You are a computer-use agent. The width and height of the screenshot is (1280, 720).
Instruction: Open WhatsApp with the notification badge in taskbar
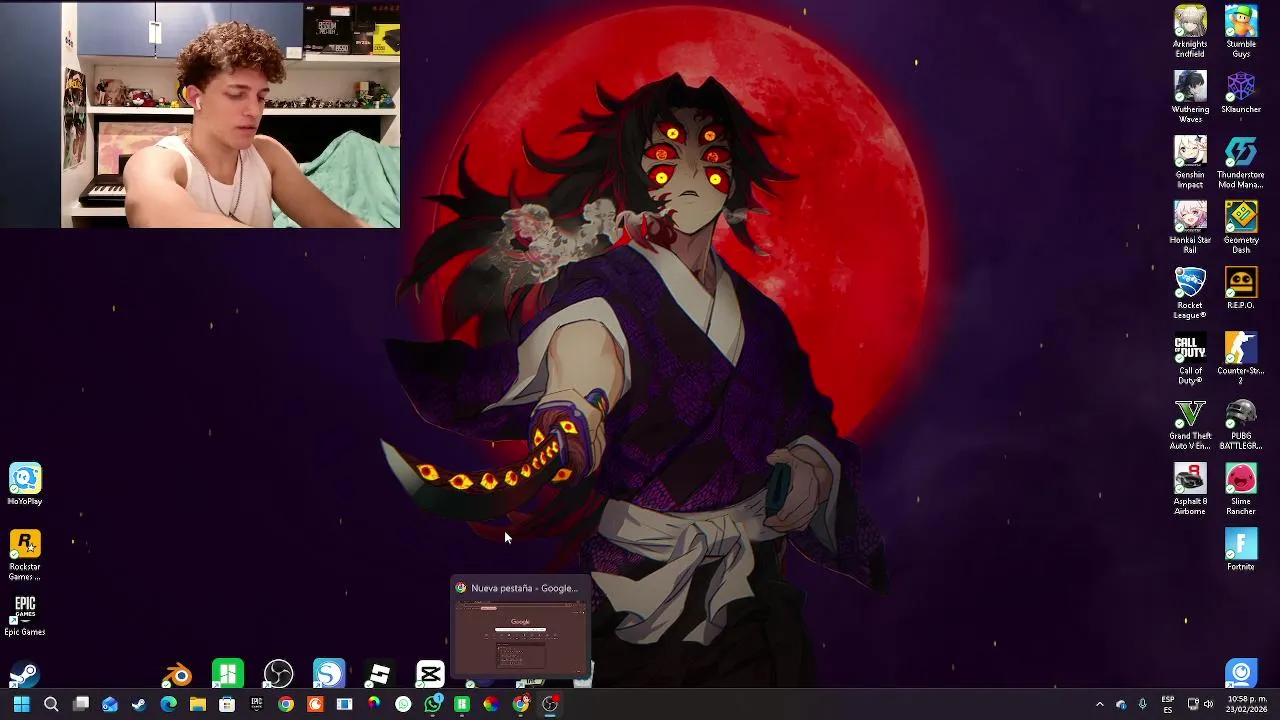433,704
